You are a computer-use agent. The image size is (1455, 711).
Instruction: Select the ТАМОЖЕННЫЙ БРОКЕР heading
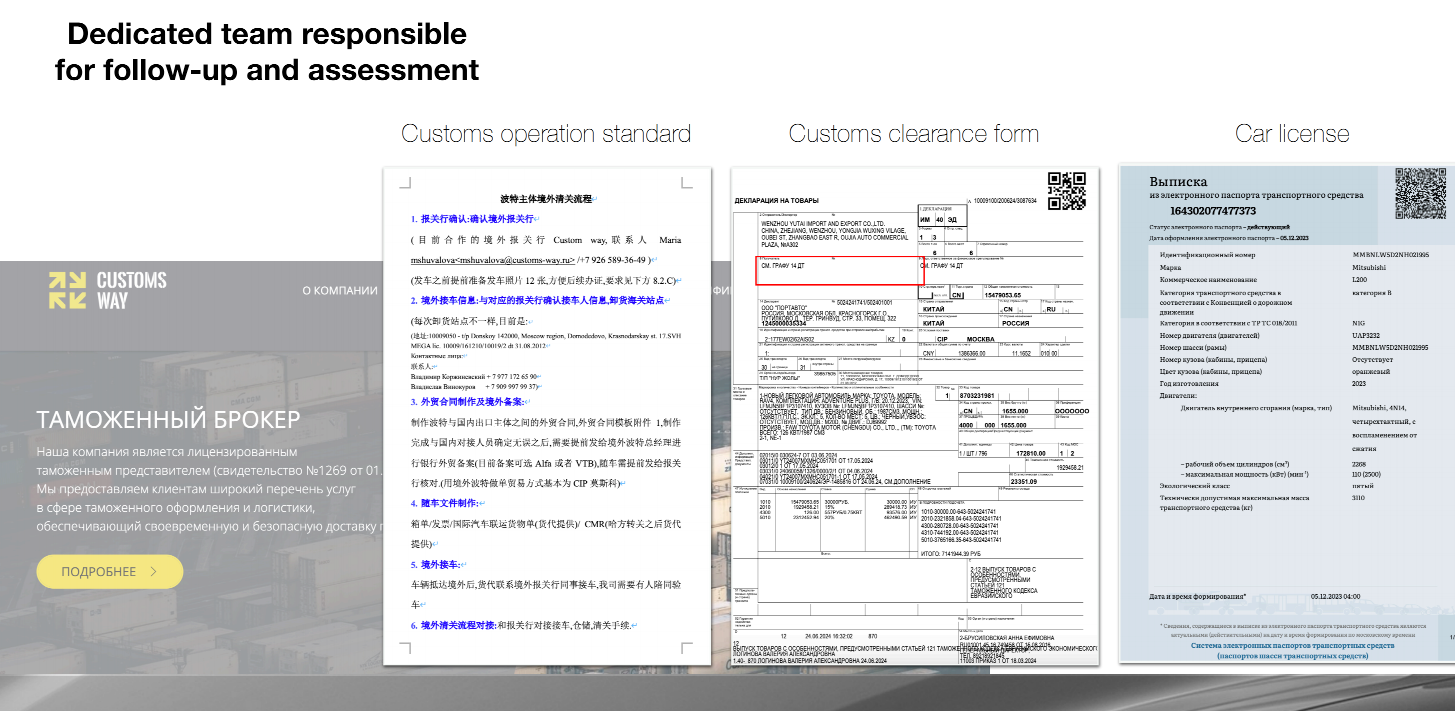pos(168,418)
